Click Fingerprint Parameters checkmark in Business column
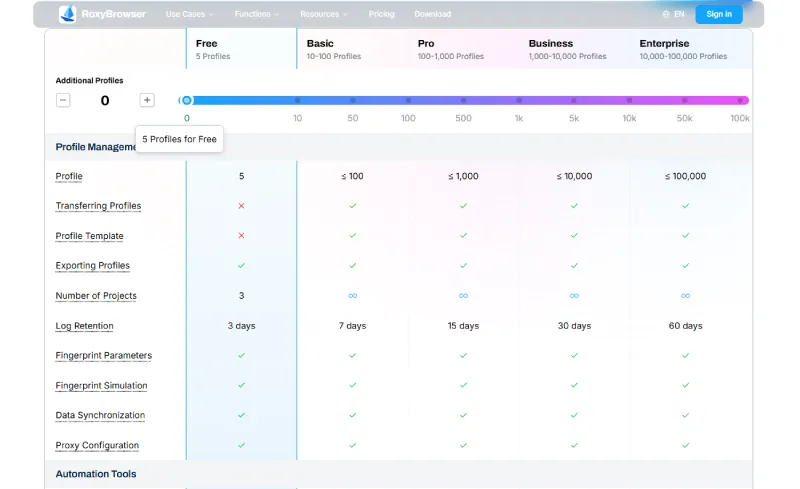 [574, 355]
